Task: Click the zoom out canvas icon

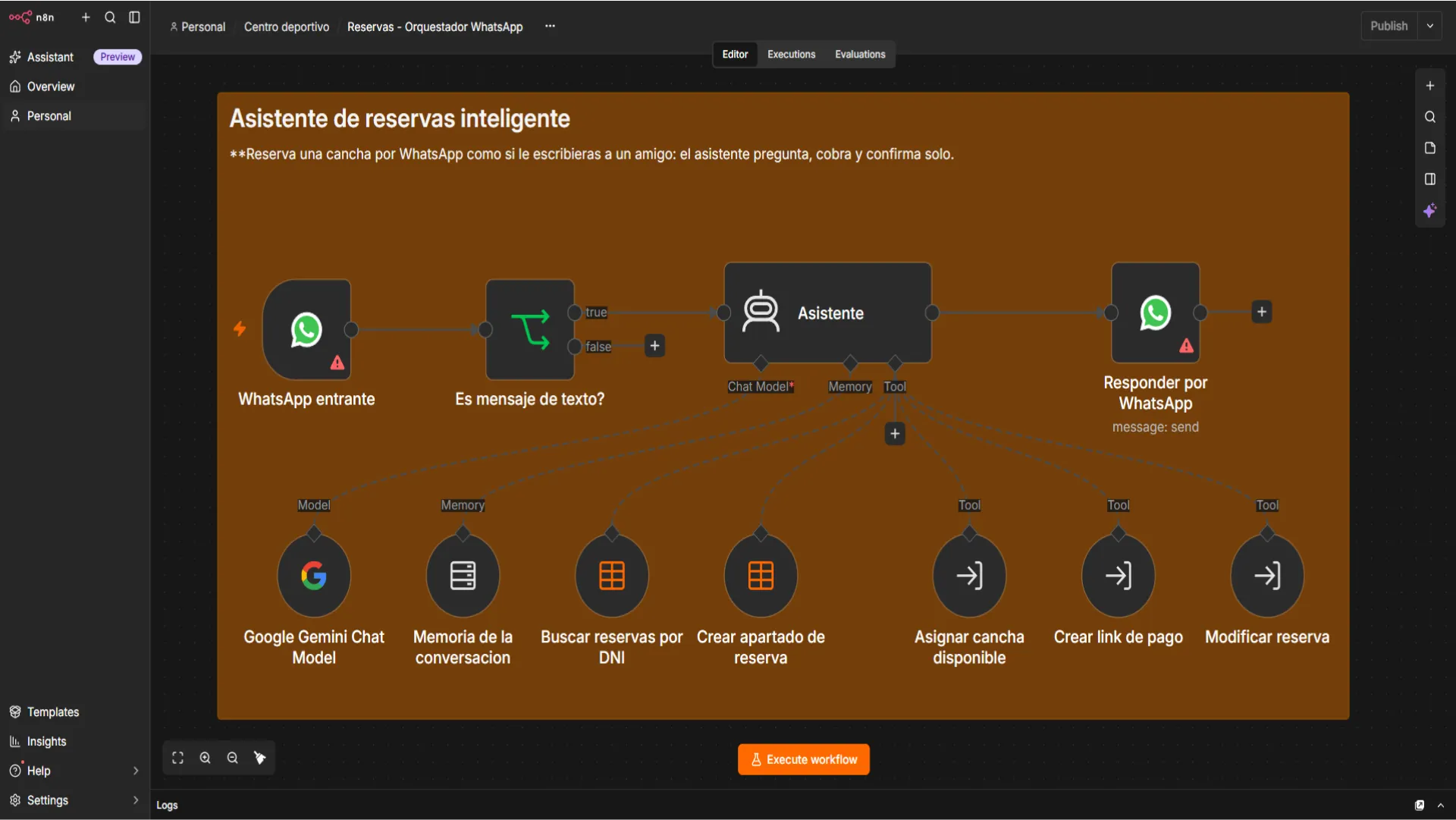Action: (x=232, y=758)
